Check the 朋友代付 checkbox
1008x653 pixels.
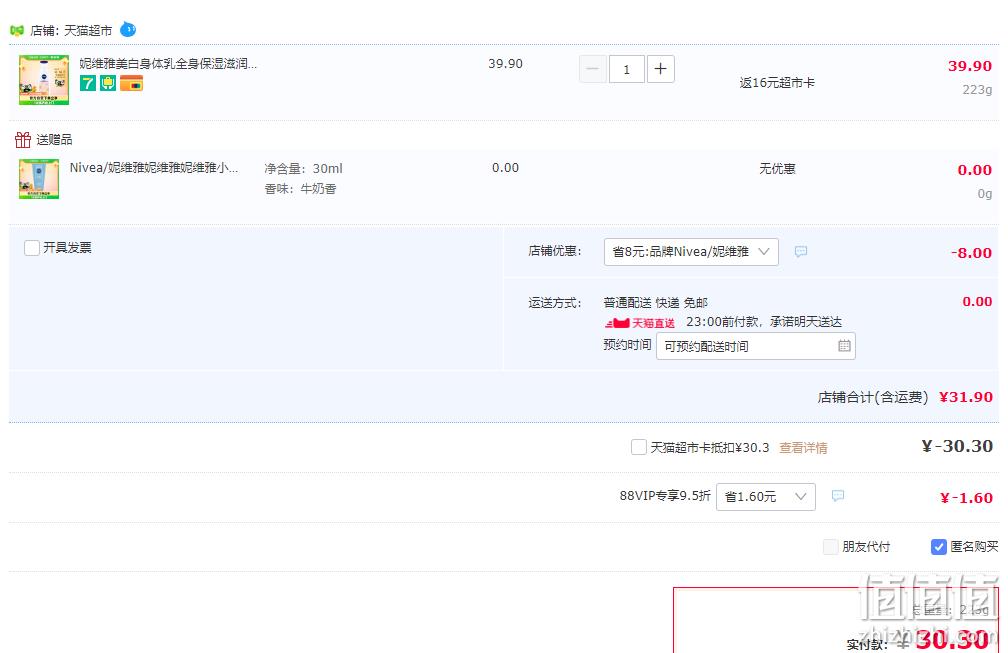point(831,546)
